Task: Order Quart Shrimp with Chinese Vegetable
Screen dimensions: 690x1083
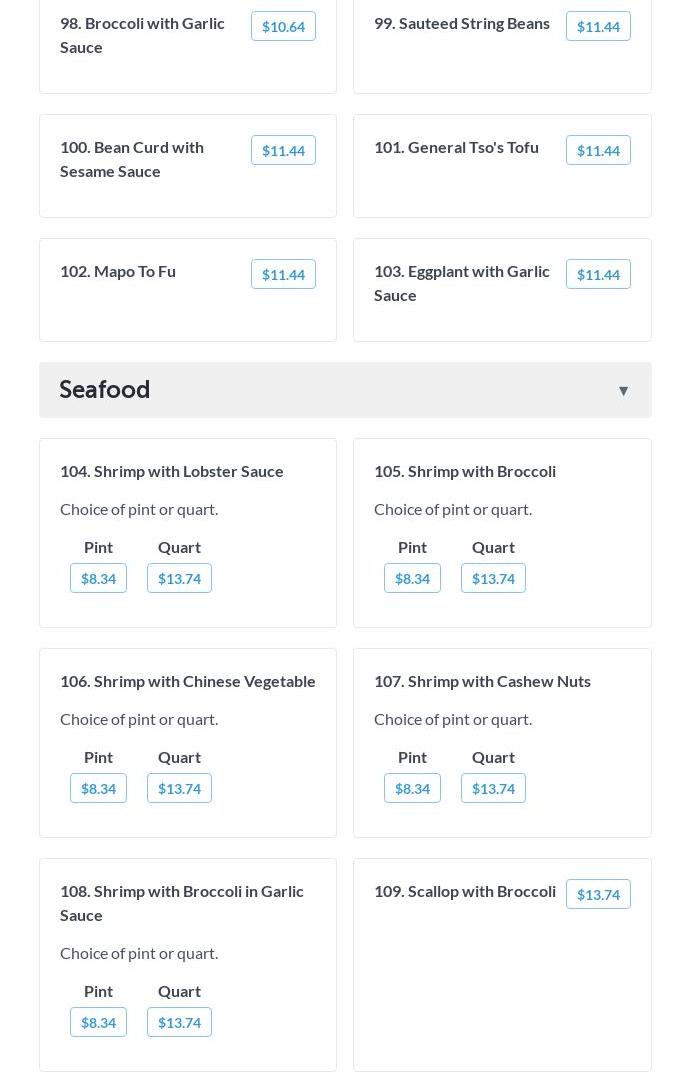Action: tap(179, 789)
